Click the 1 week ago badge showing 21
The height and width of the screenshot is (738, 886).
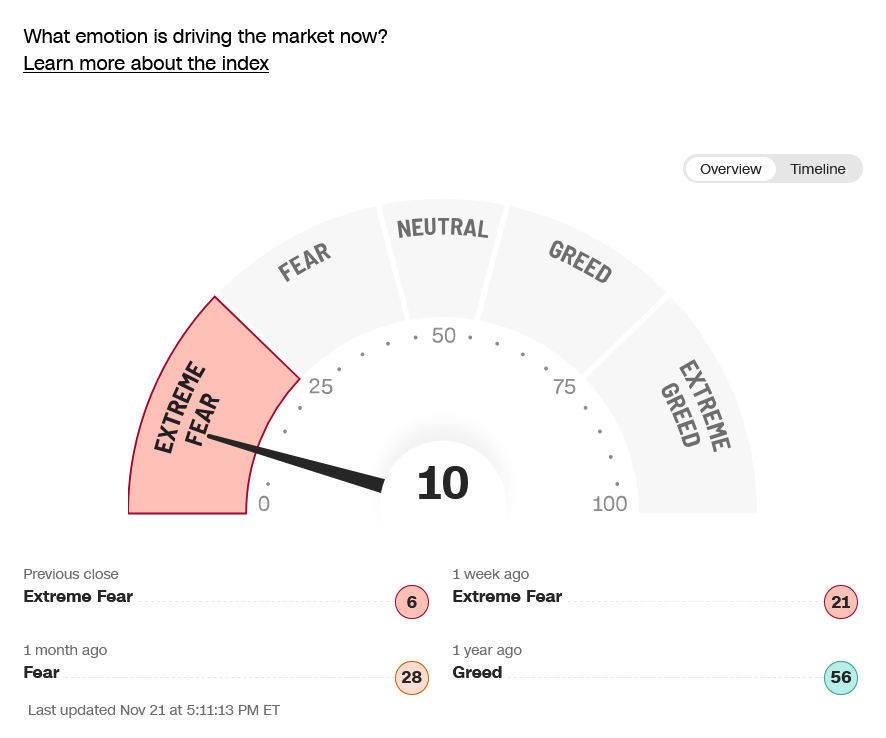click(x=840, y=602)
